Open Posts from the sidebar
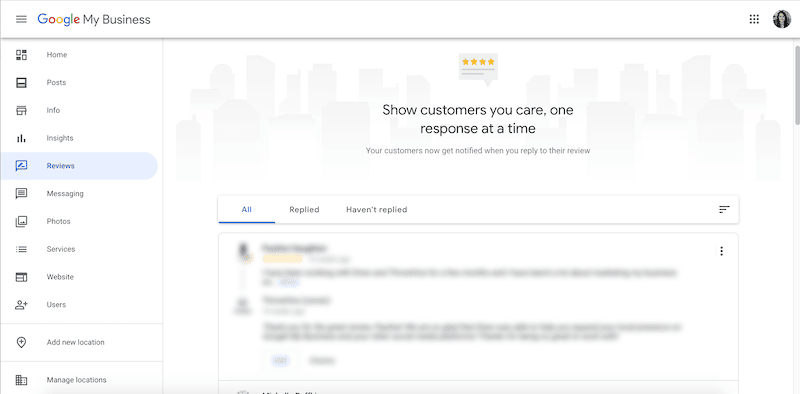Screen dimensions: 800x394 click(x=56, y=83)
